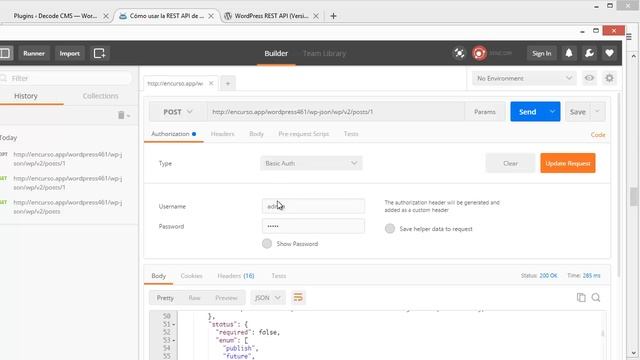Click the Import button
The width and height of the screenshot is (640, 360).
[69, 53]
